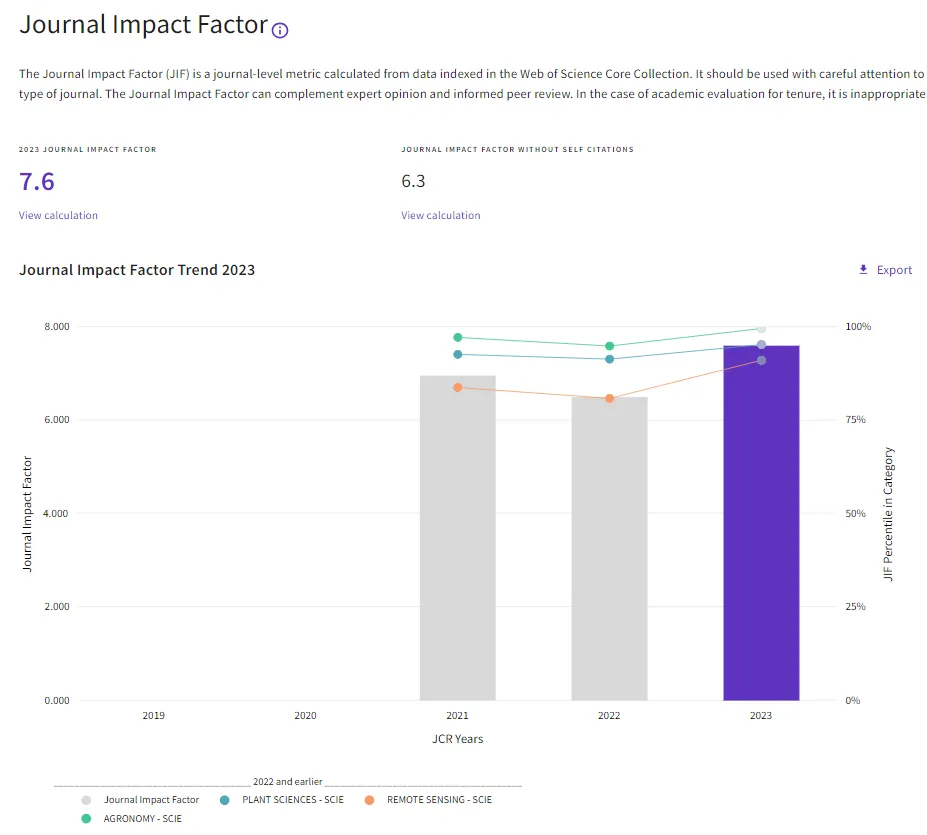927x835 pixels.
Task: Select the gray 2021 bar
Action: coord(458,538)
